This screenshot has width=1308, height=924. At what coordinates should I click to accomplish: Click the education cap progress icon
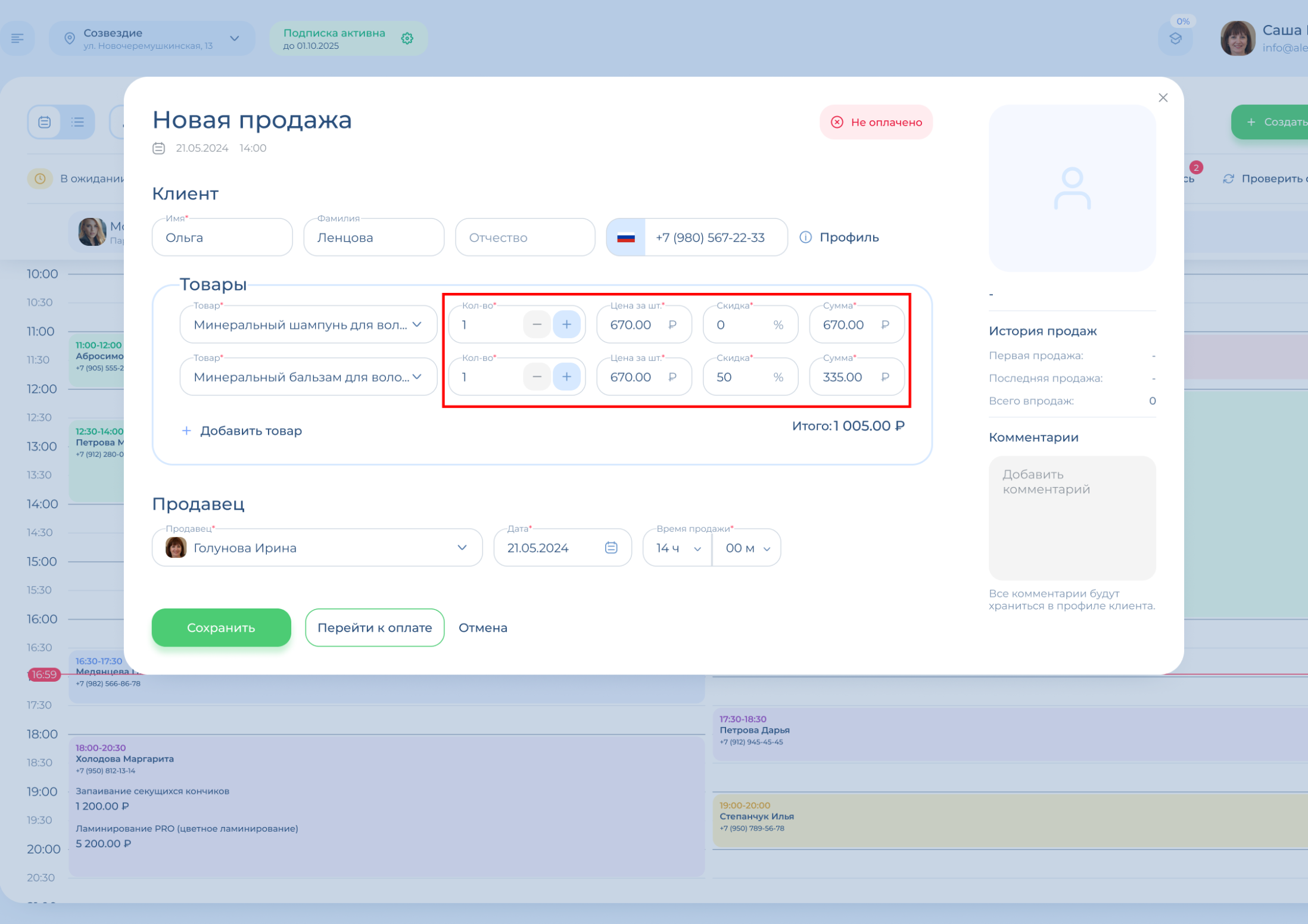[1175, 39]
